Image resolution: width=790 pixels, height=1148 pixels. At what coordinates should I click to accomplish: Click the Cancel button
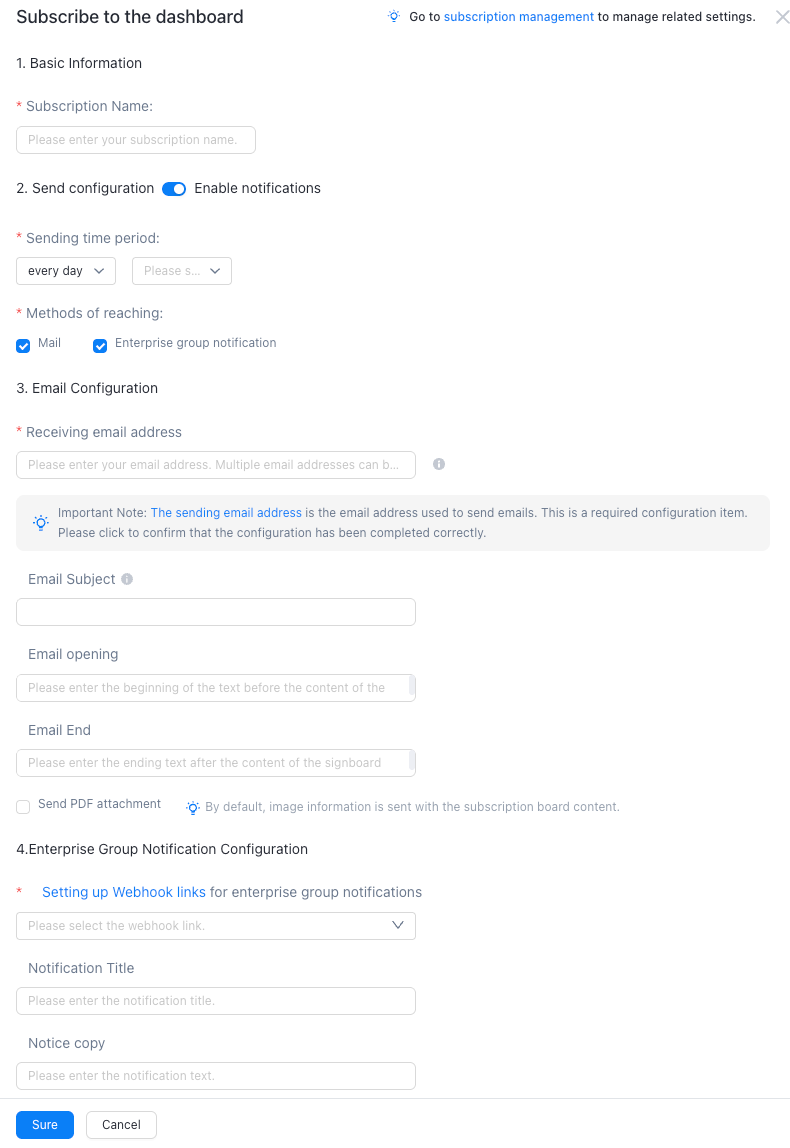pyautogui.click(x=122, y=1125)
